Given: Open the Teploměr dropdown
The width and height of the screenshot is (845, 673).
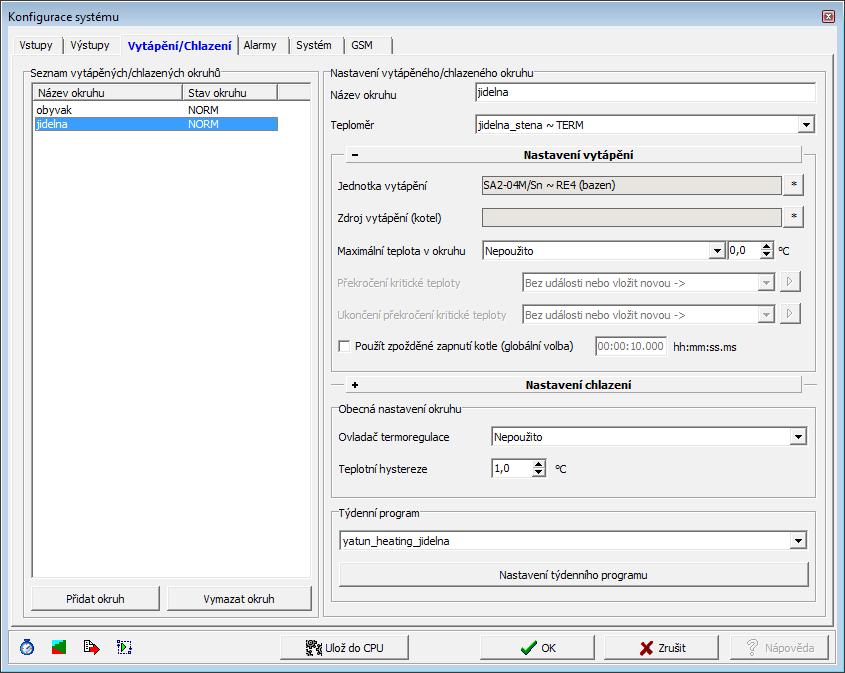Looking at the screenshot, I should pos(806,125).
